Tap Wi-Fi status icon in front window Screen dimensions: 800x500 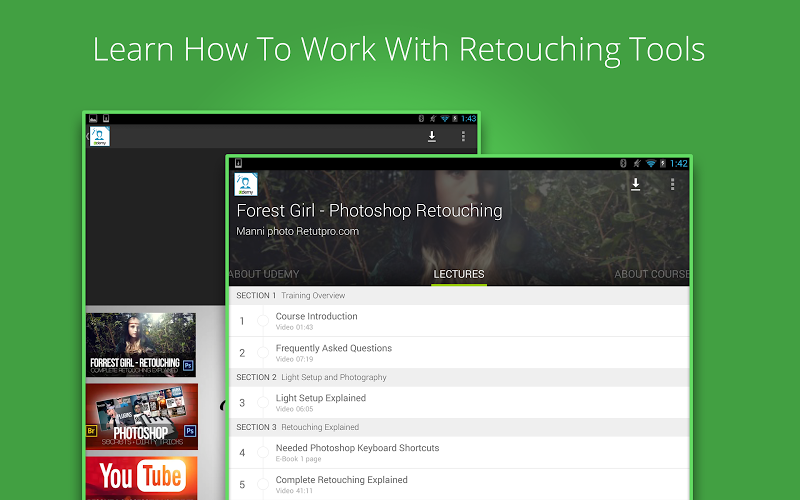pyautogui.click(x=651, y=163)
